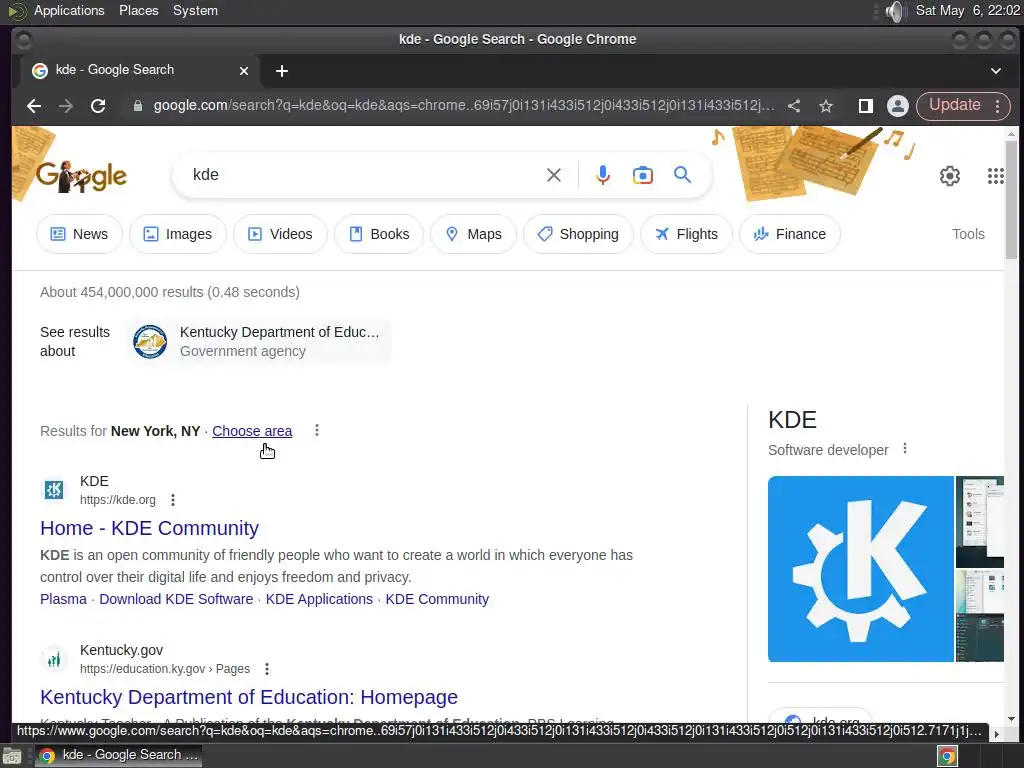Select Kentucky Department of Education suggestion card
This screenshot has width=1024, height=768.
[x=260, y=342]
